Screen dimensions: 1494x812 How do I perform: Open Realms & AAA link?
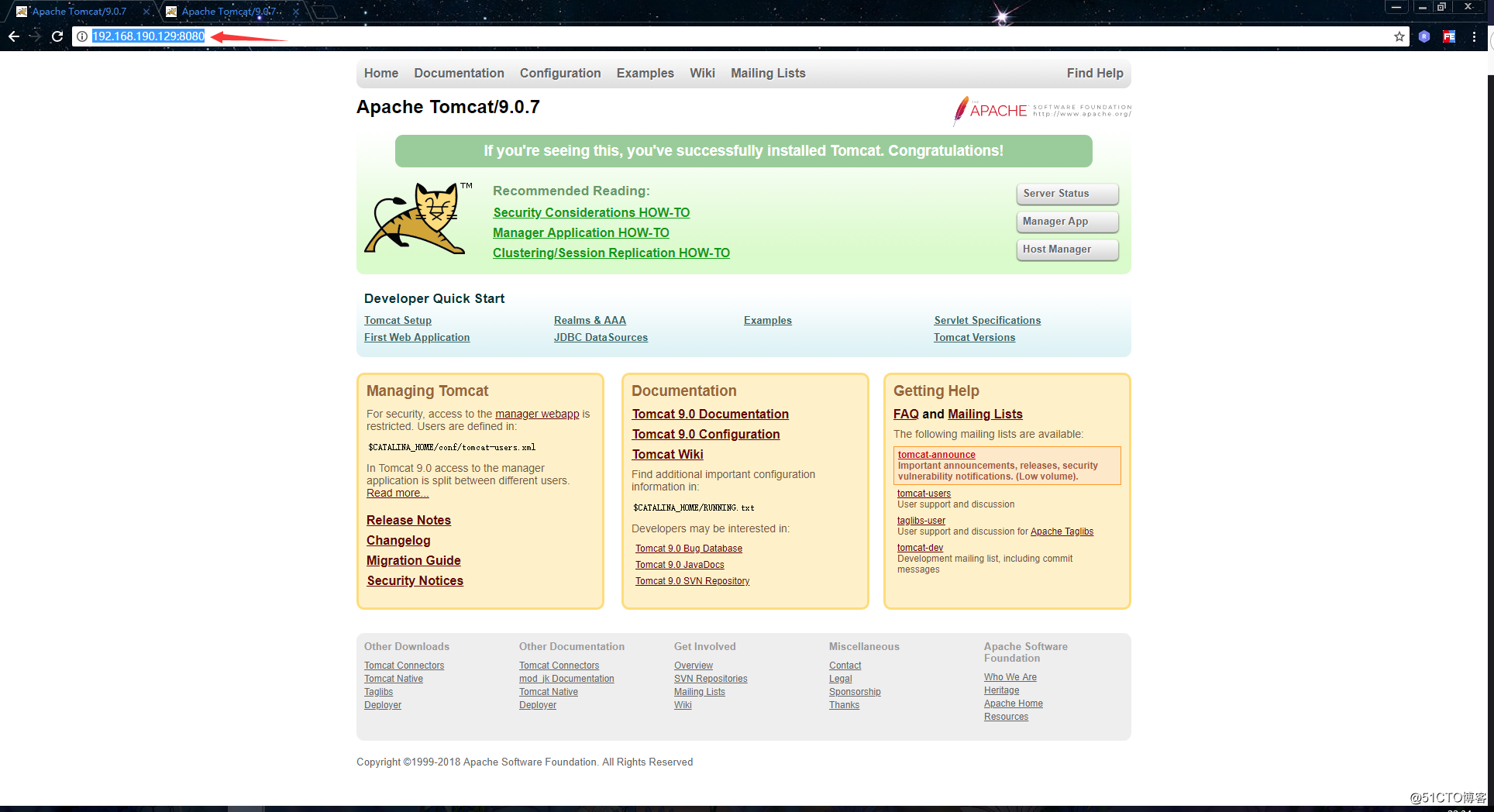click(x=590, y=320)
